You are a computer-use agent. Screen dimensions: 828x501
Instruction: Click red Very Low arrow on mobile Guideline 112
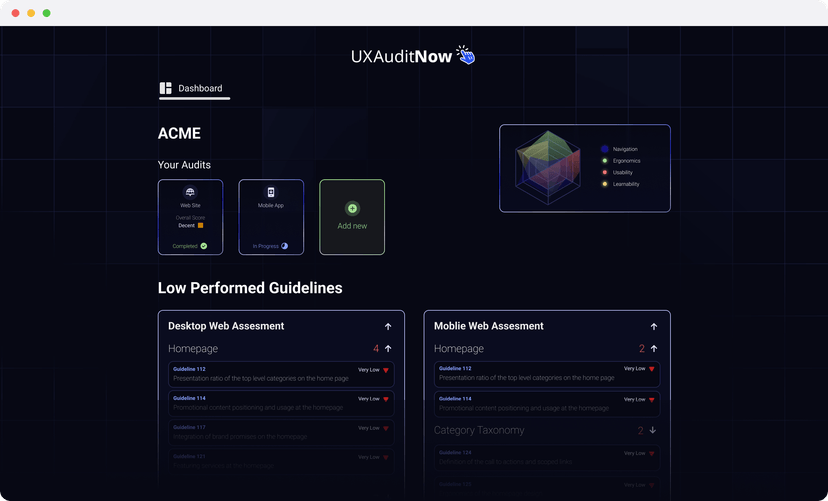[652, 370]
